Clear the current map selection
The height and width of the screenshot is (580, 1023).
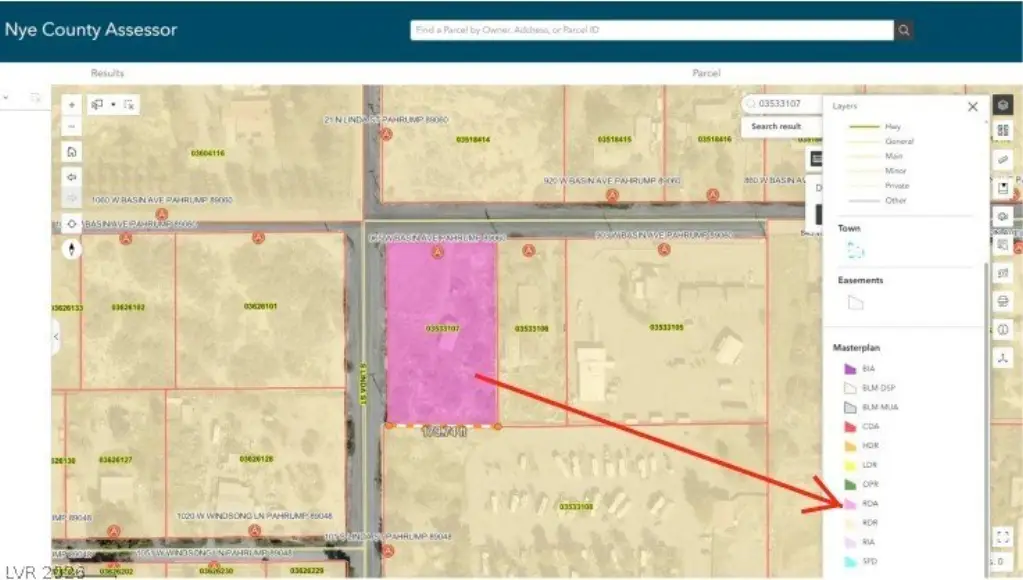tap(129, 104)
